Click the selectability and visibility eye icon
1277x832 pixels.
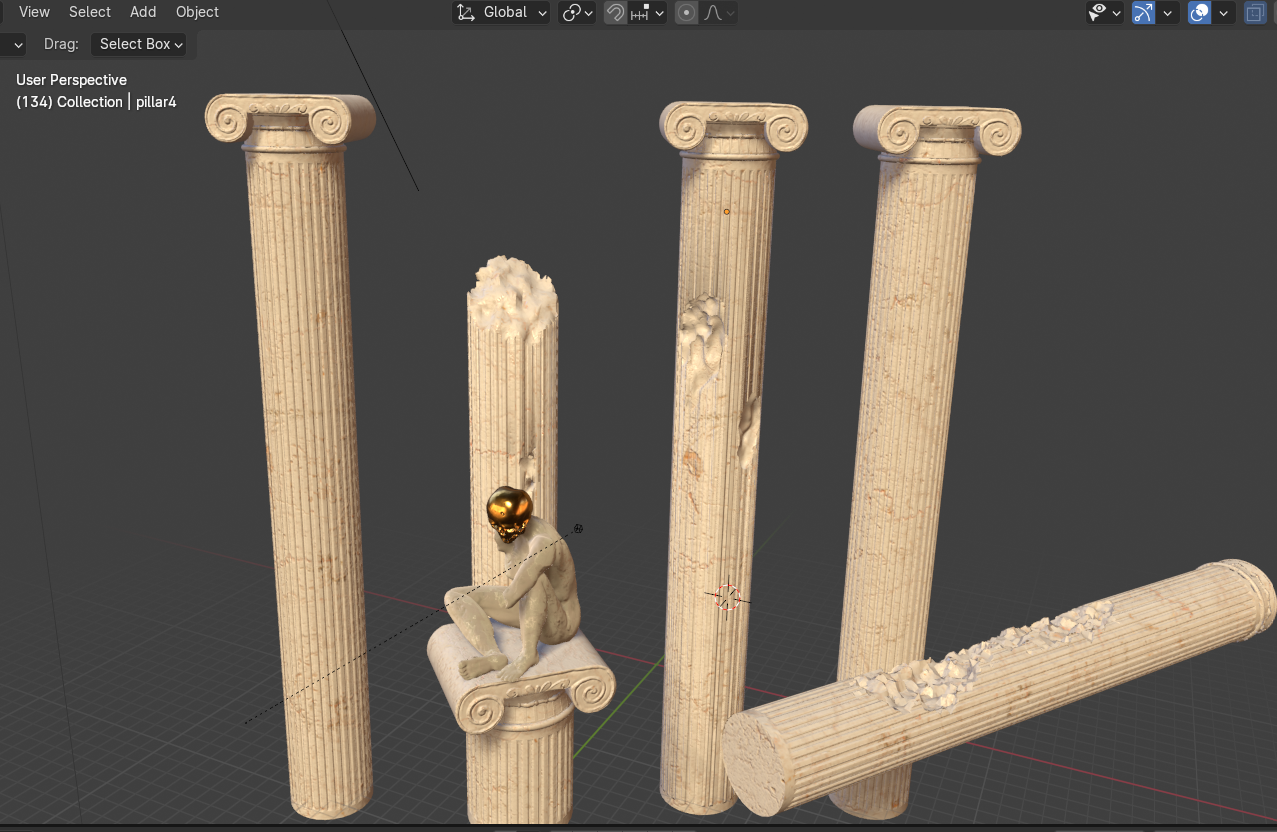coord(1105,13)
